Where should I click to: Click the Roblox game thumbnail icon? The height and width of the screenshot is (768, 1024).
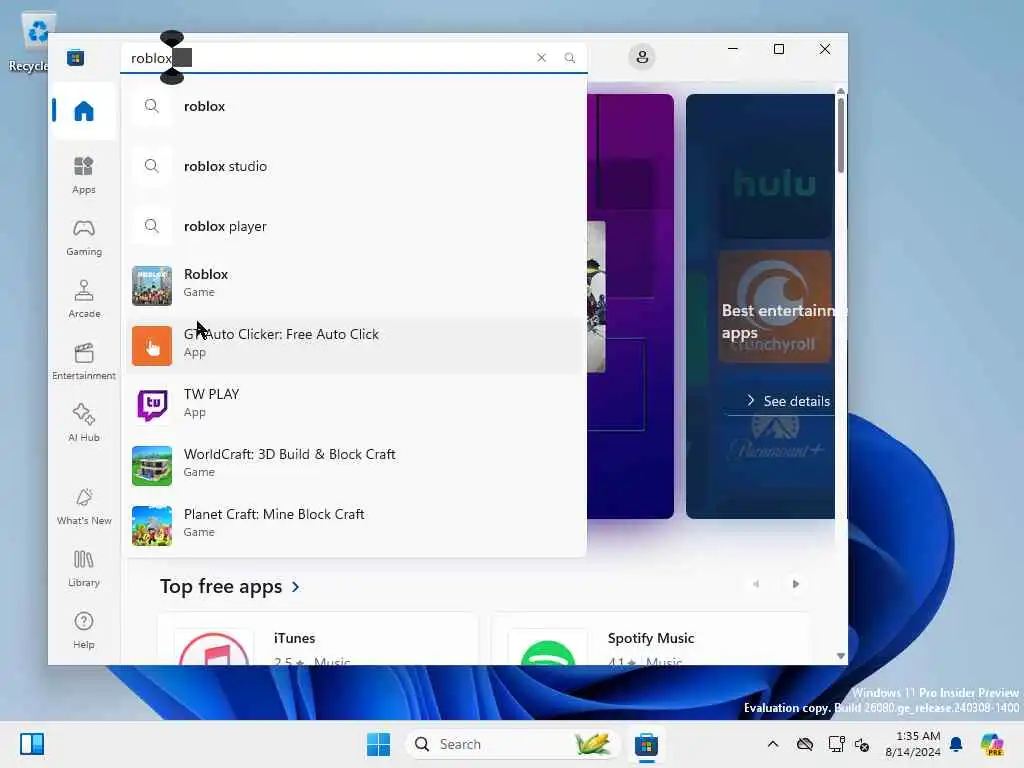coord(152,285)
